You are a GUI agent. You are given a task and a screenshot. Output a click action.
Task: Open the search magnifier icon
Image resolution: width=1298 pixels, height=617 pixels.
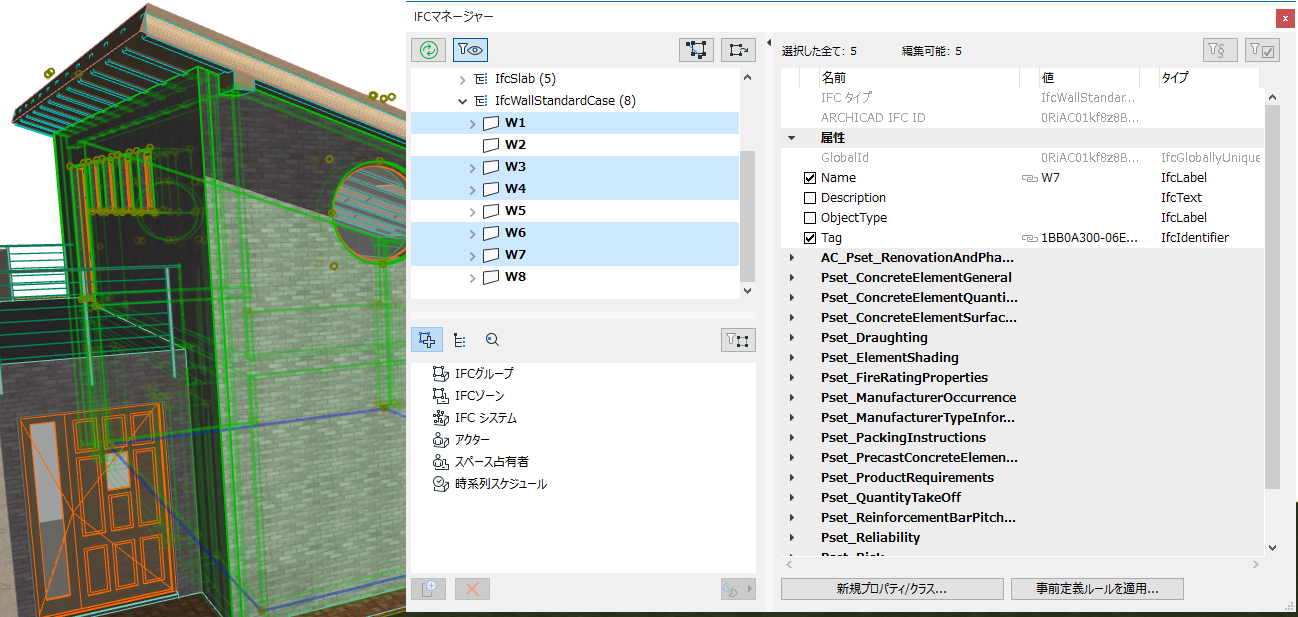[491, 339]
